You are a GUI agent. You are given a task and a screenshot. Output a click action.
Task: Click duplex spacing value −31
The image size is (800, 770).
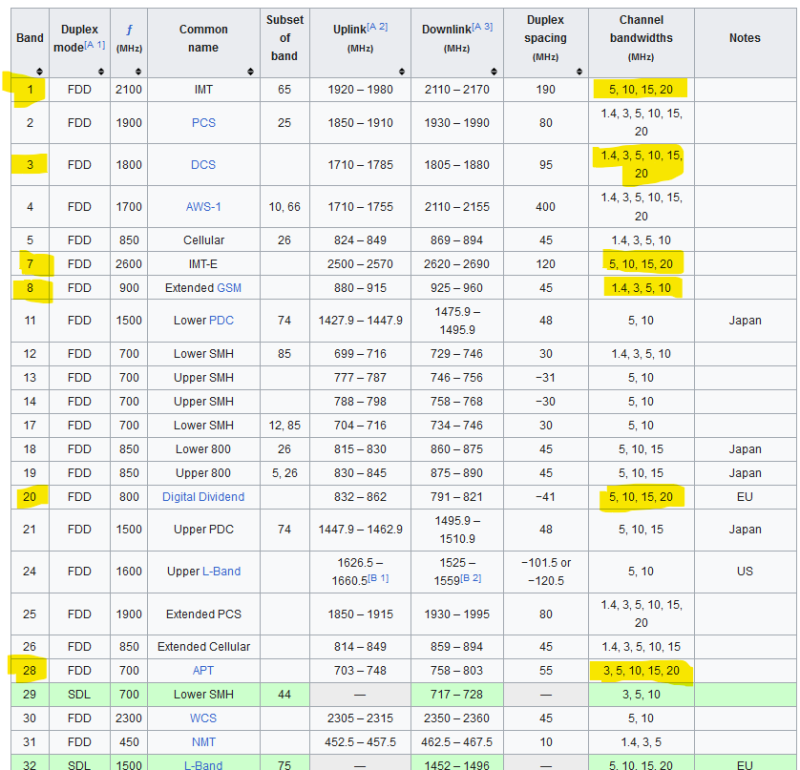click(x=545, y=378)
